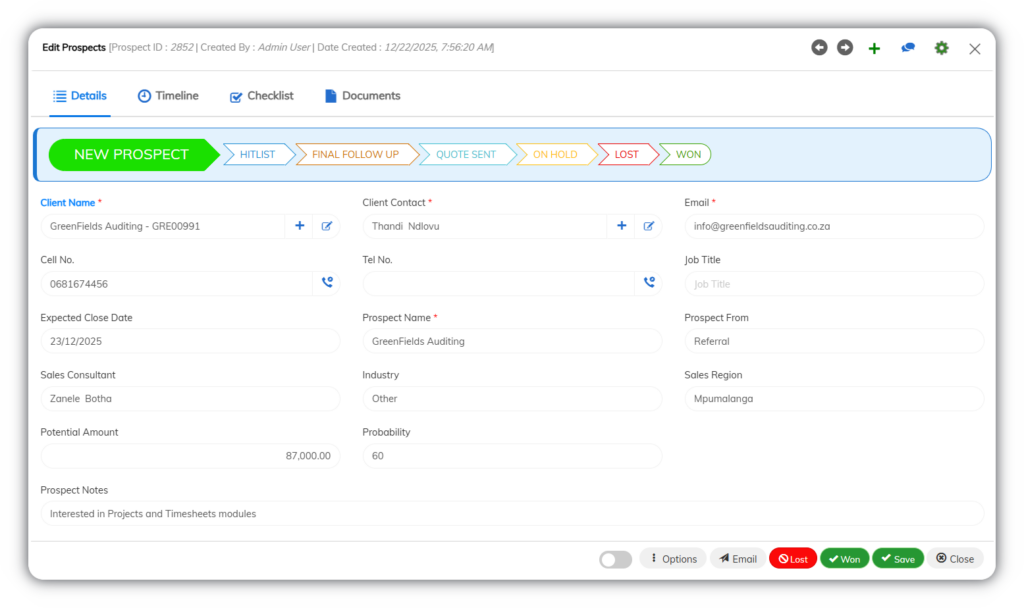Move prospect to HITLIST stage
The height and width of the screenshot is (608, 1024).
pos(257,155)
